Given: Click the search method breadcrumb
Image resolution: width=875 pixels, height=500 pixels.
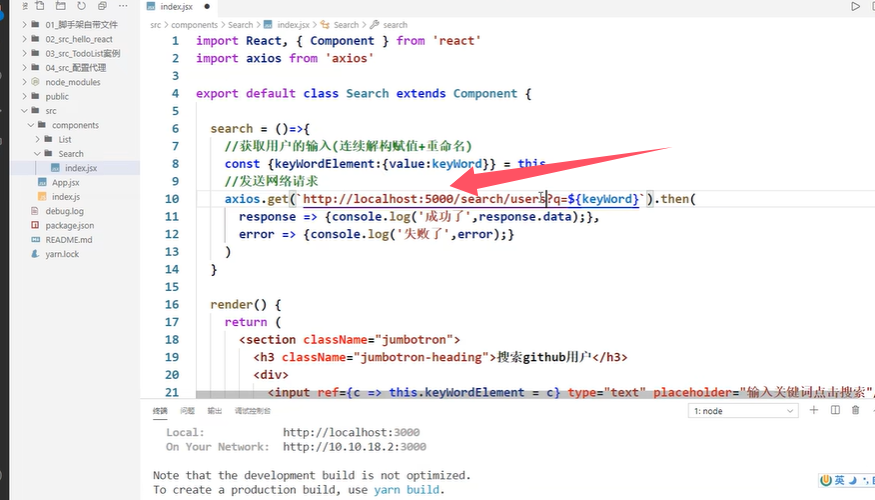Looking at the screenshot, I should click(395, 25).
